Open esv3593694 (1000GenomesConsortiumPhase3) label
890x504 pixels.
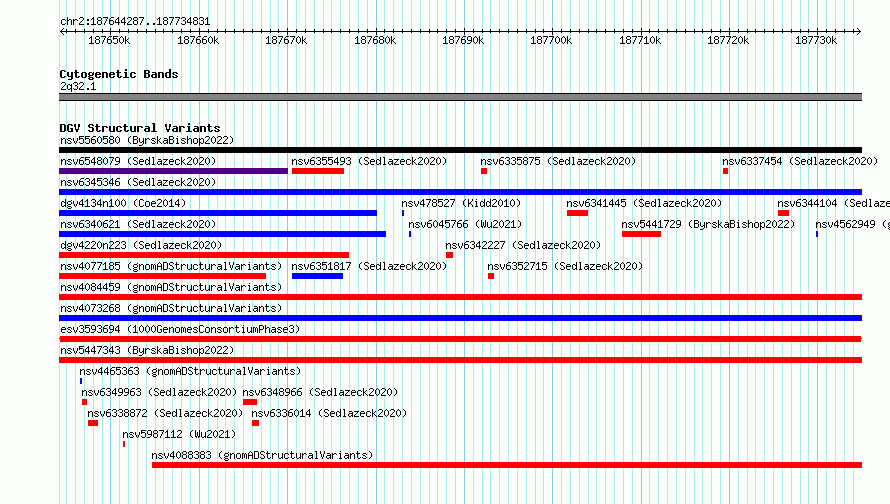click(x=180, y=329)
